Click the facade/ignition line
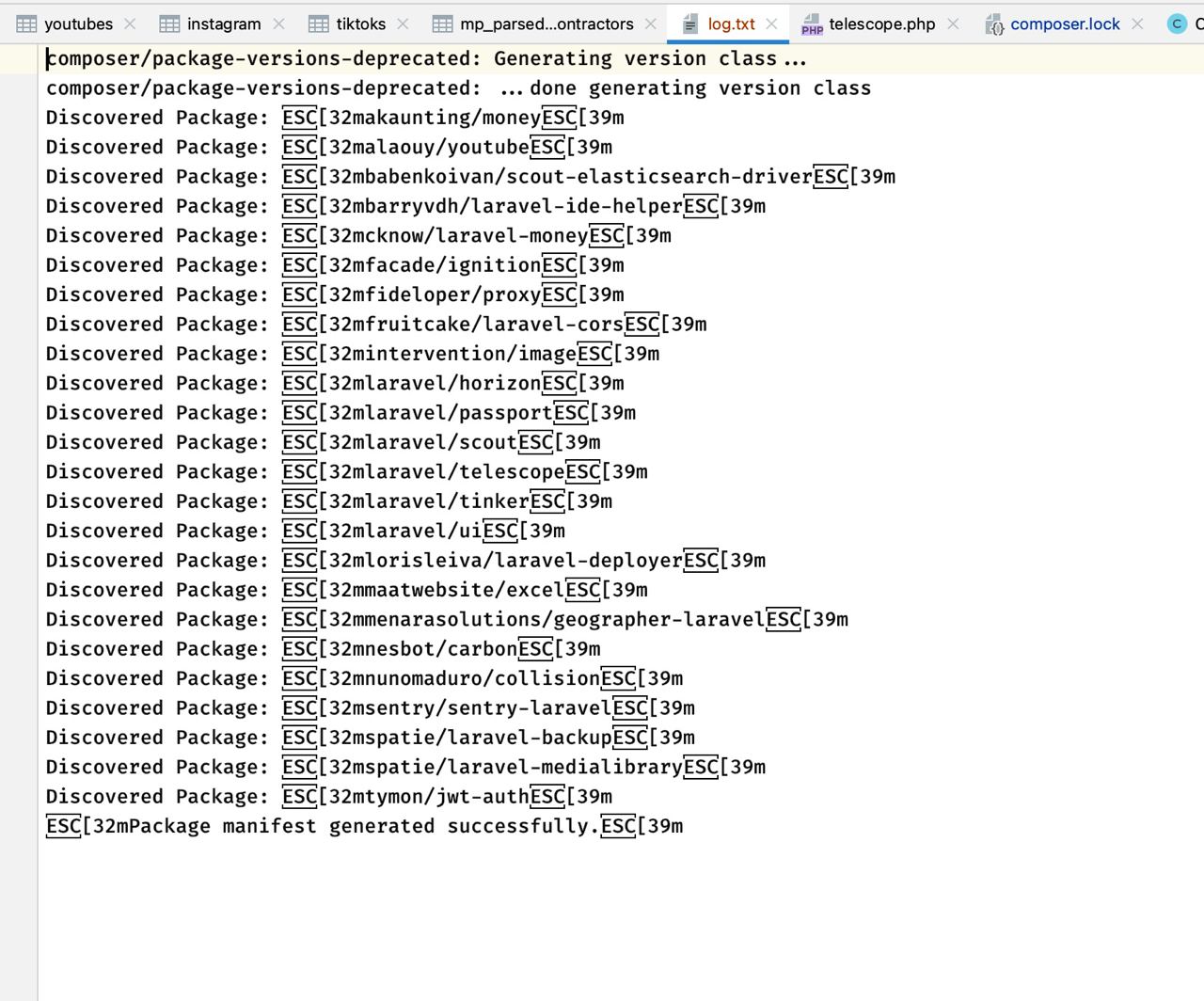 [x=335, y=265]
